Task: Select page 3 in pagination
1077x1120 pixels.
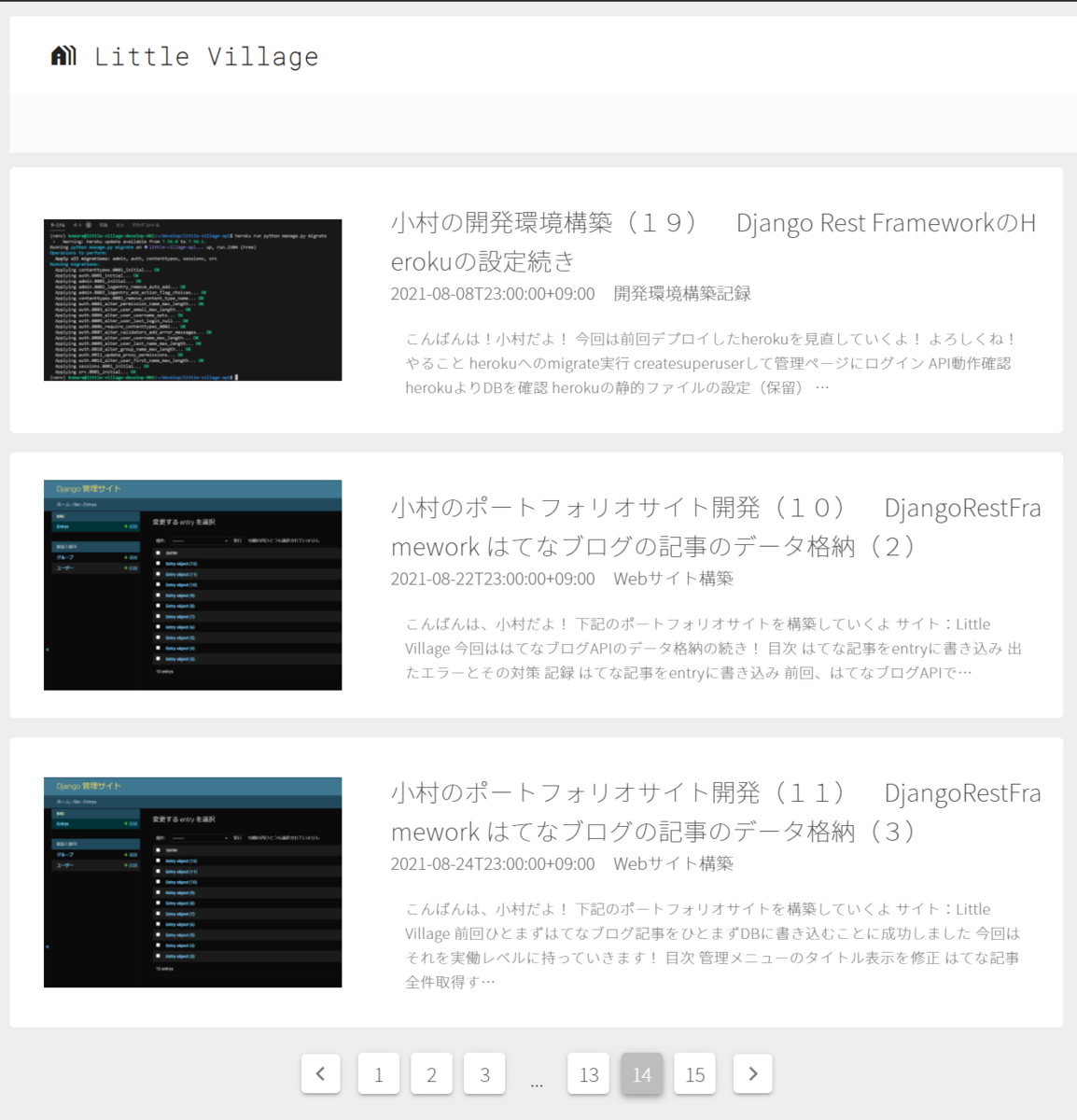Action: pyautogui.click(x=484, y=1073)
